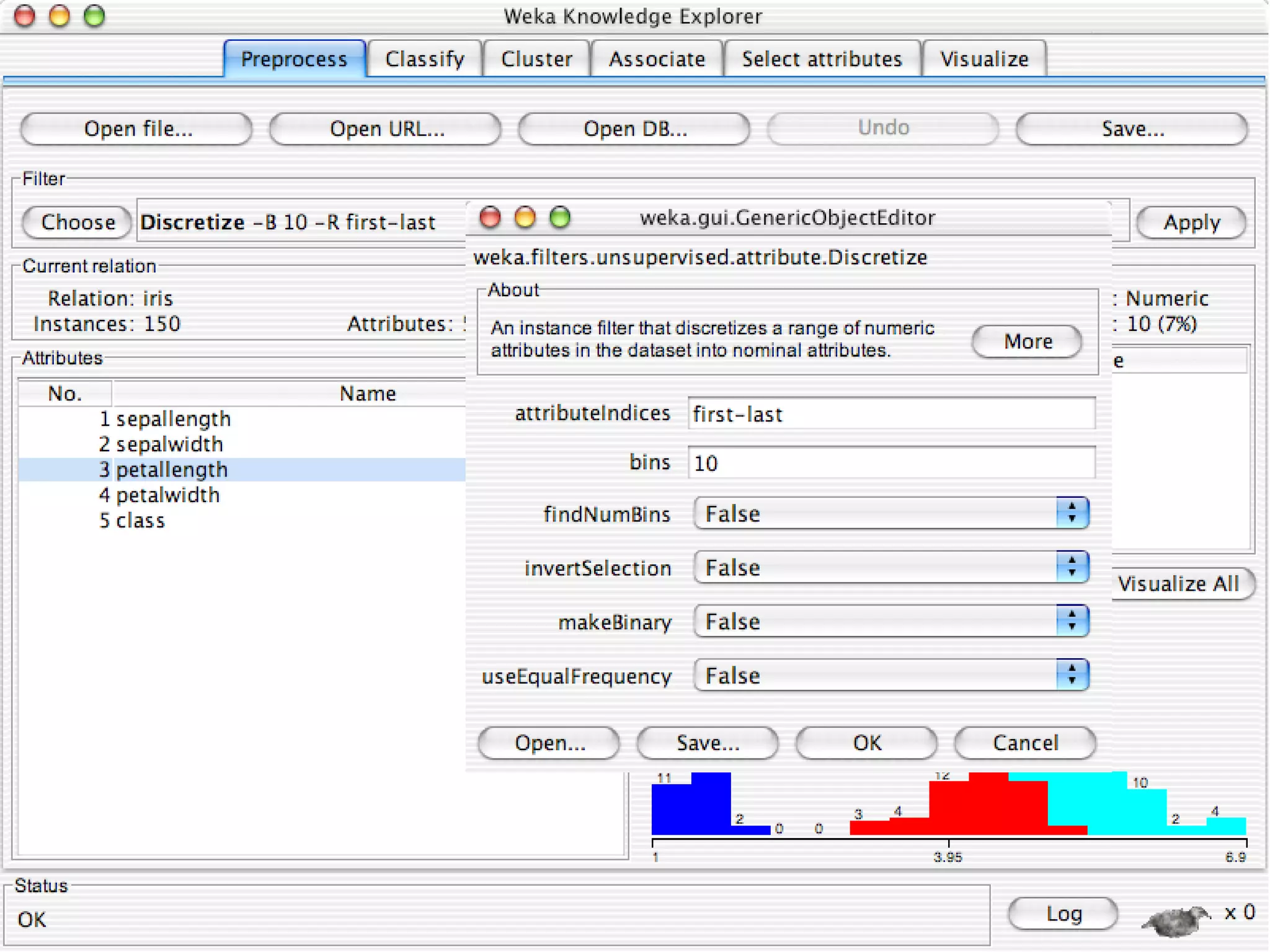Click the findNumBins dropdown stepper arrows
Image resolution: width=1270 pixels, height=952 pixels.
[1072, 513]
